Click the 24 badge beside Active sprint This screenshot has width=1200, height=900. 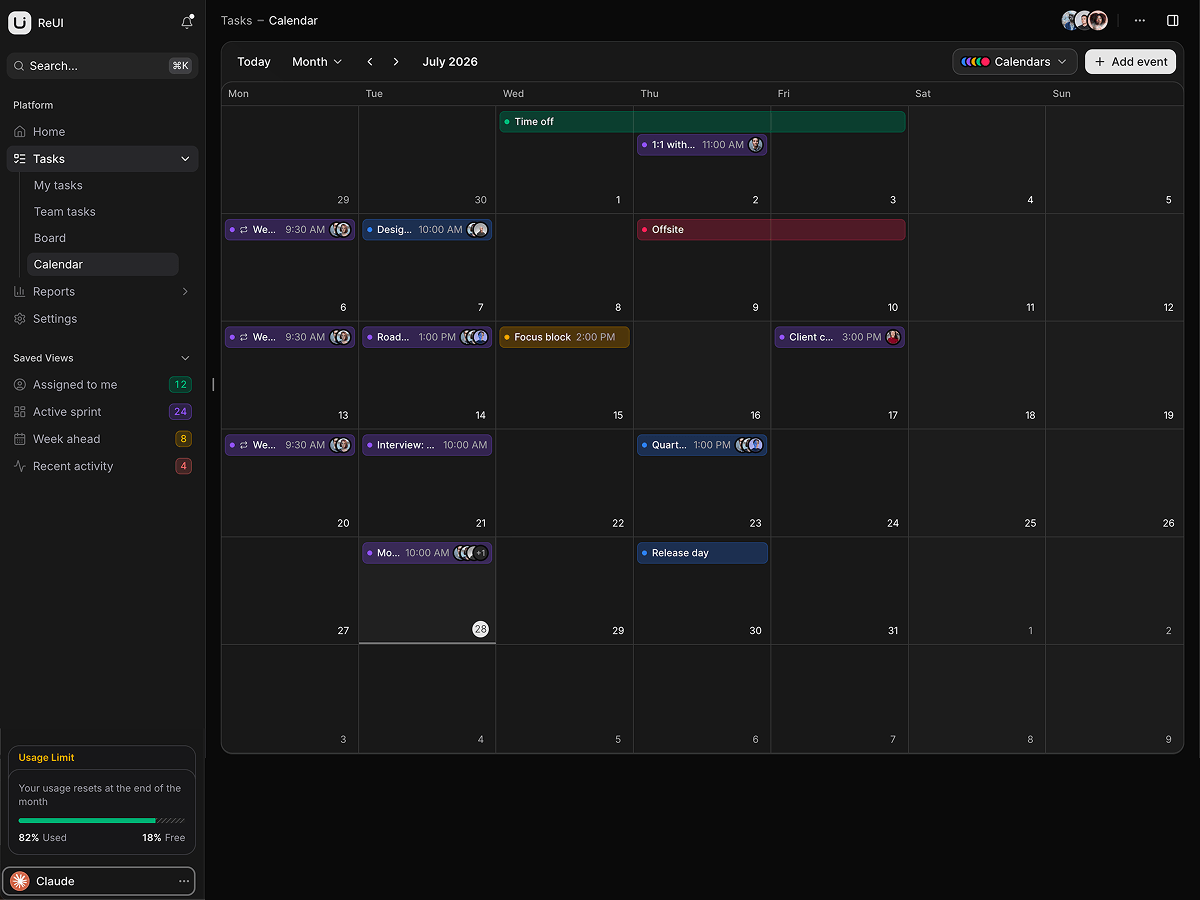point(180,412)
